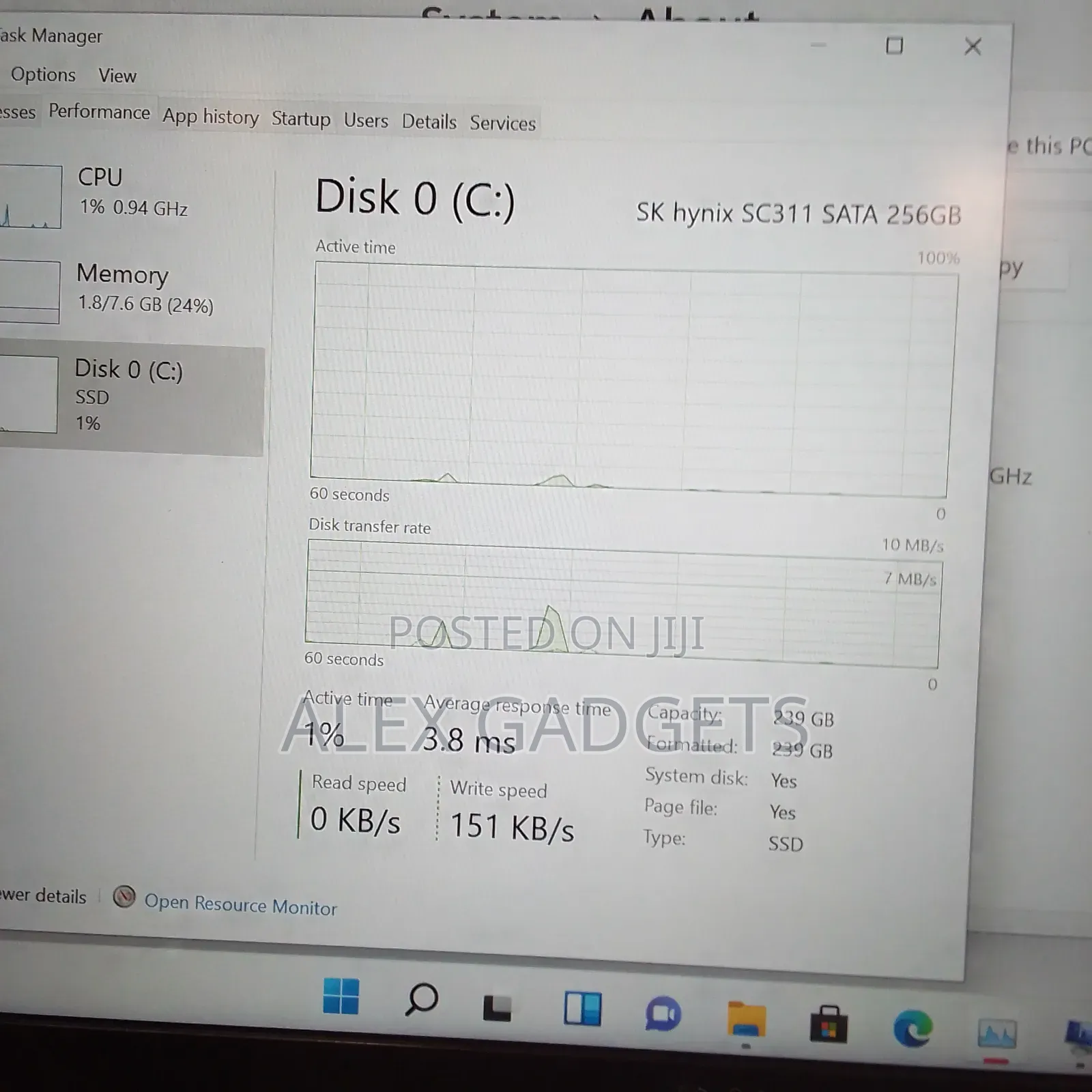Viewport: 1092px width, 1092px height.
Task: Go to the Users tab
Action: tap(366, 121)
